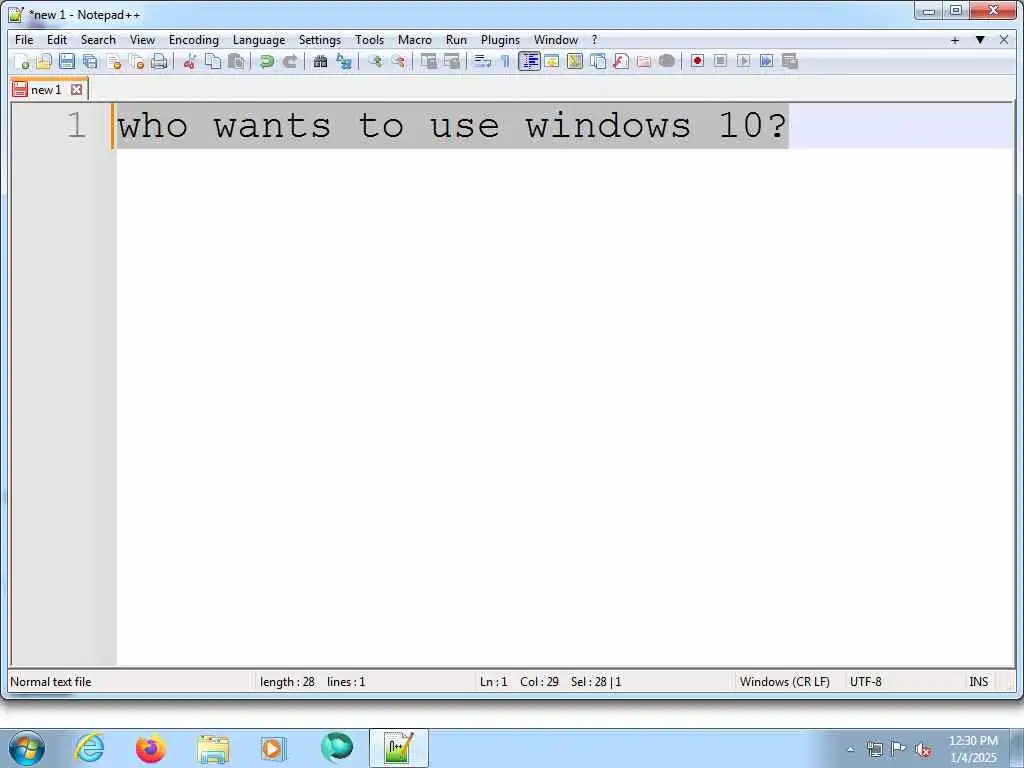The height and width of the screenshot is (768, 1024).
Task: Click the Zoom Out toolbar icon
Action: point(398,61)
